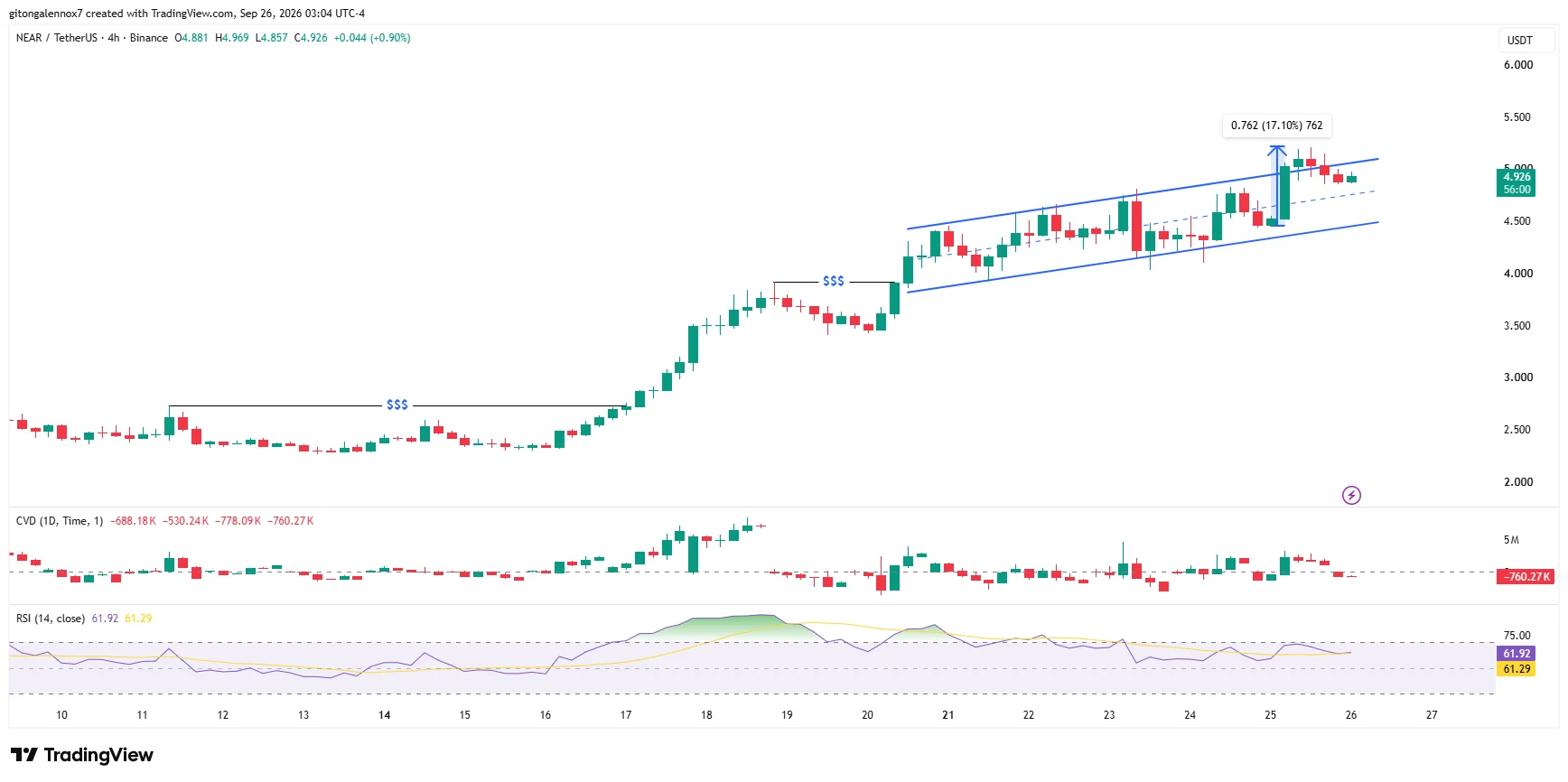
Task: Click the close value C4.926 in legend
Action: tap(312, 38)
